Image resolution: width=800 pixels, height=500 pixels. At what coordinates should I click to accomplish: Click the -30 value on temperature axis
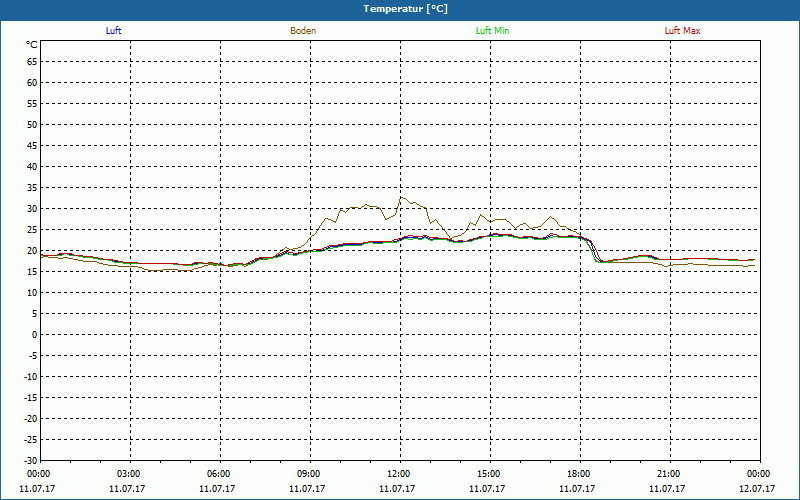point(31,461)
